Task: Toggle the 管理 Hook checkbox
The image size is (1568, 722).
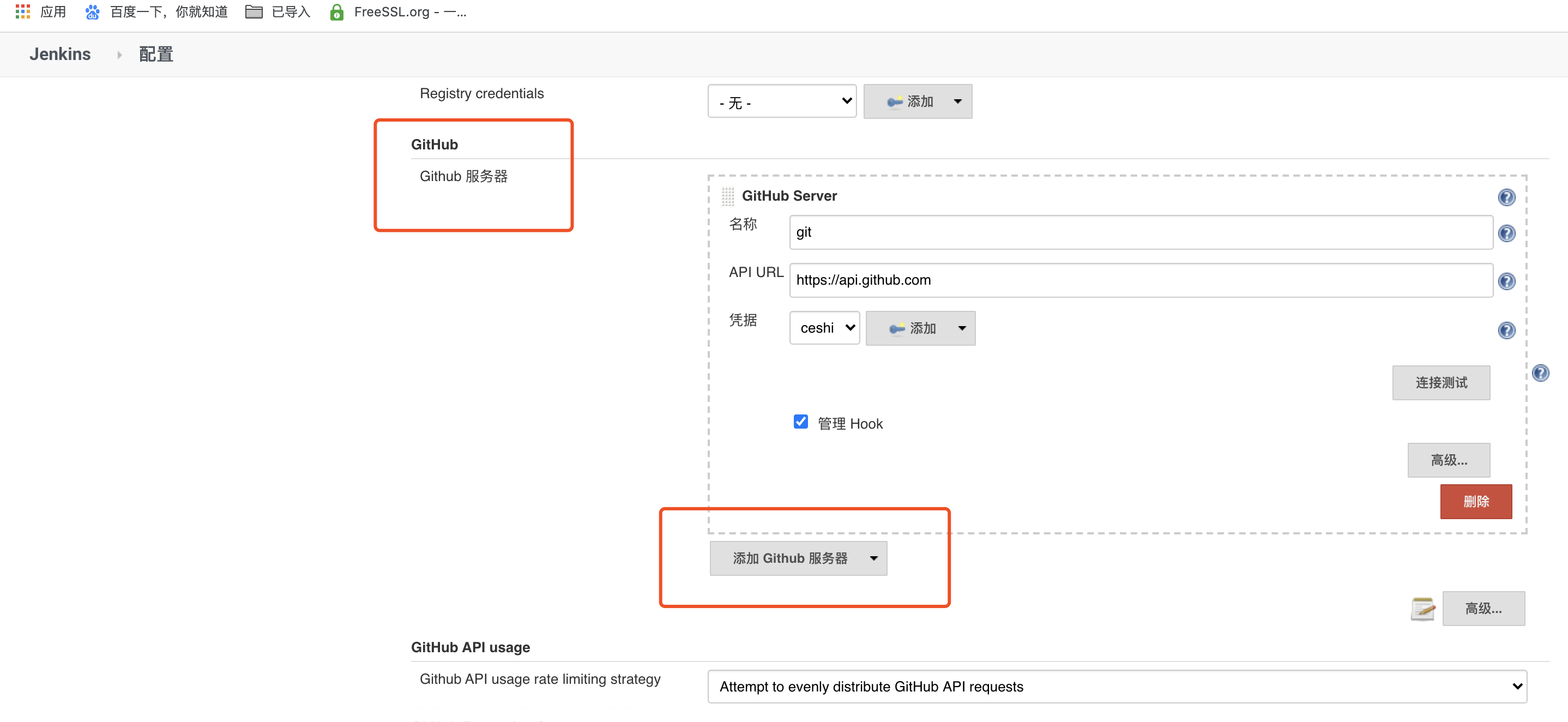Action: [800, 422]
